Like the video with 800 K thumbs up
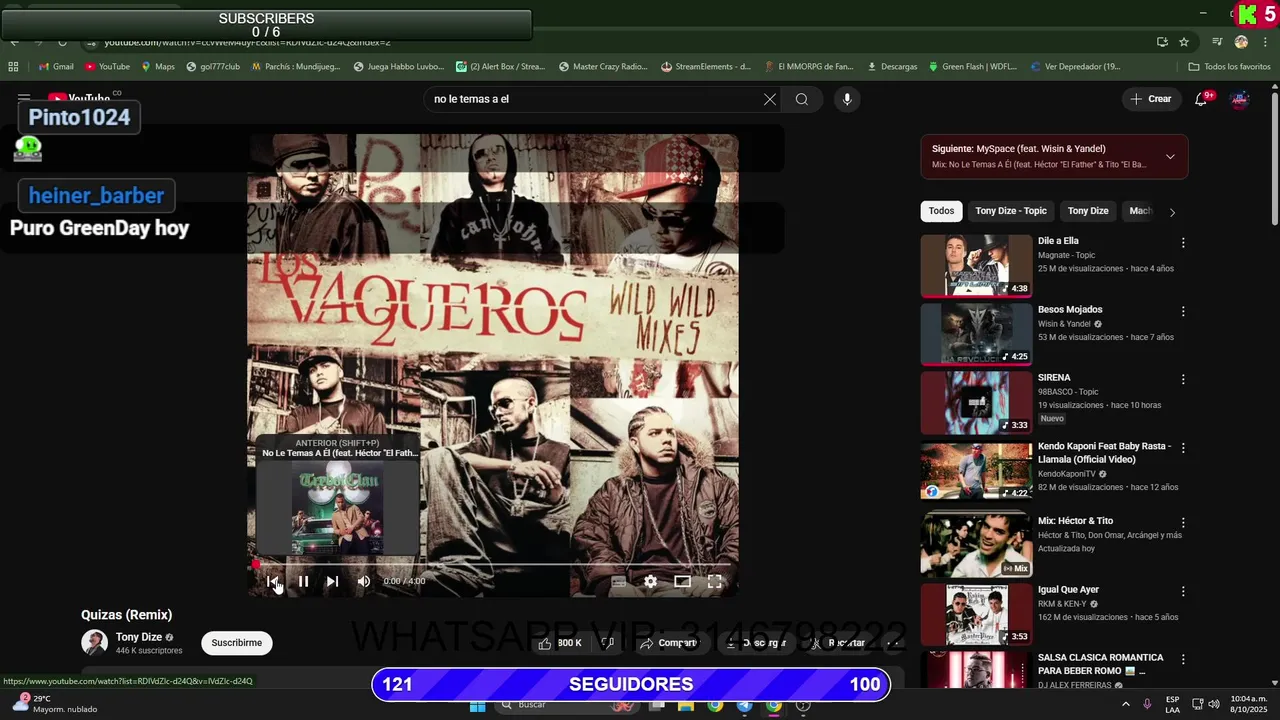1280x720 pixels. (560, 643)
